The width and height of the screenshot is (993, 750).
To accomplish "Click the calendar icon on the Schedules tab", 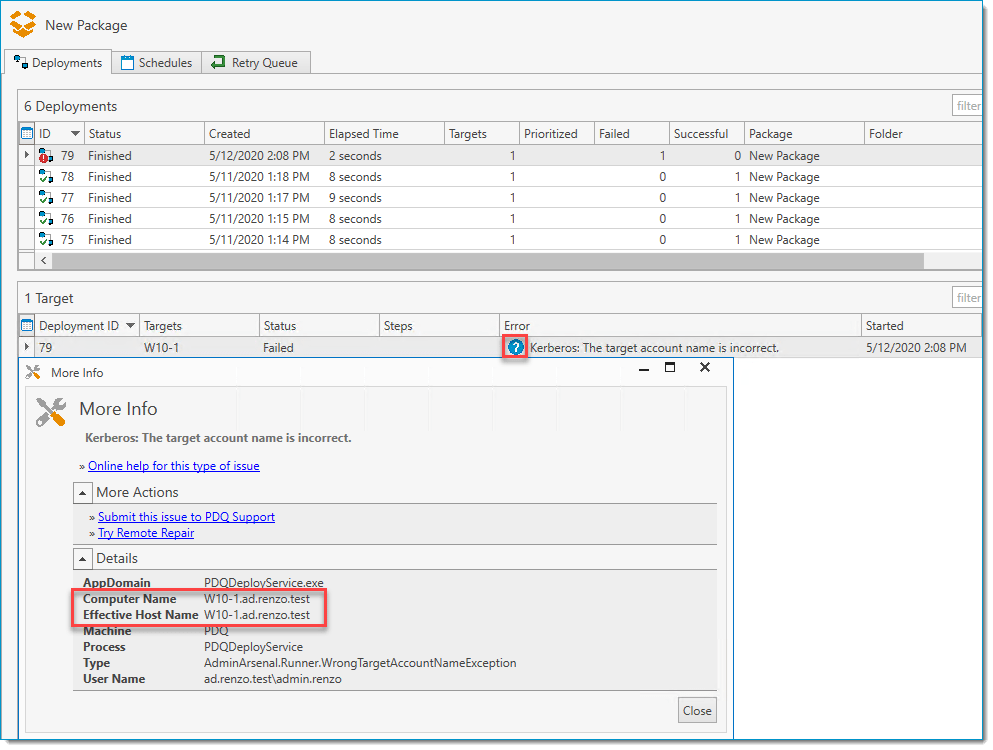I will pos(127,62).
